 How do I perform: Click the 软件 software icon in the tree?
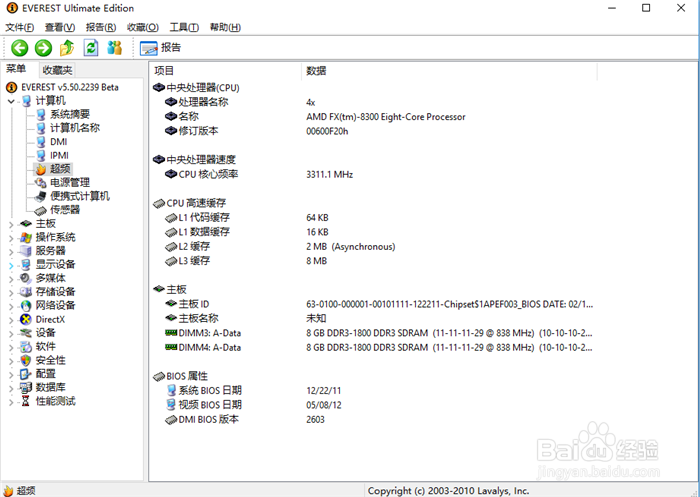(x=26, y=347)
